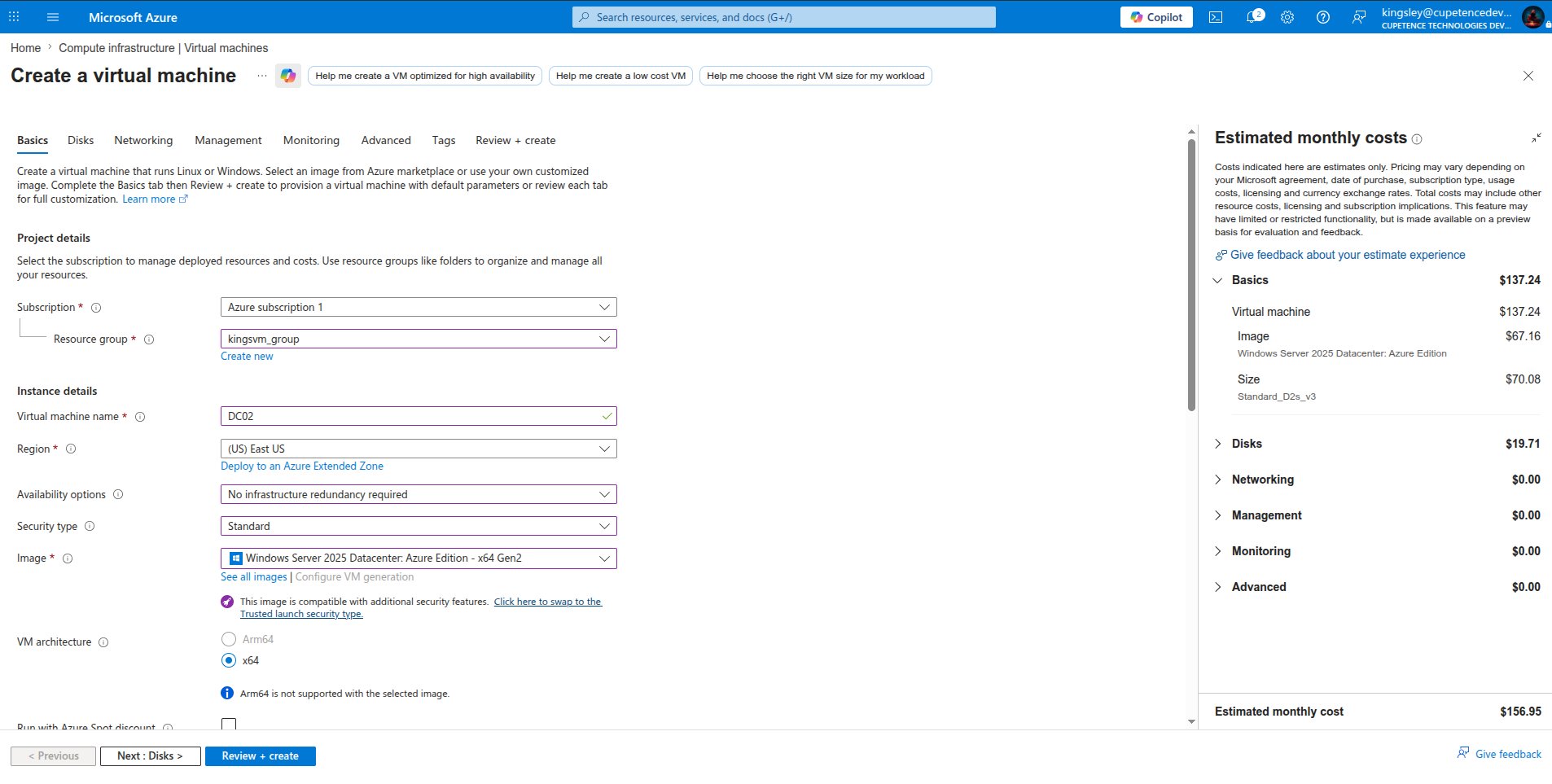
Task: Show Virtual machine name info icon
Action: [140, 417]
